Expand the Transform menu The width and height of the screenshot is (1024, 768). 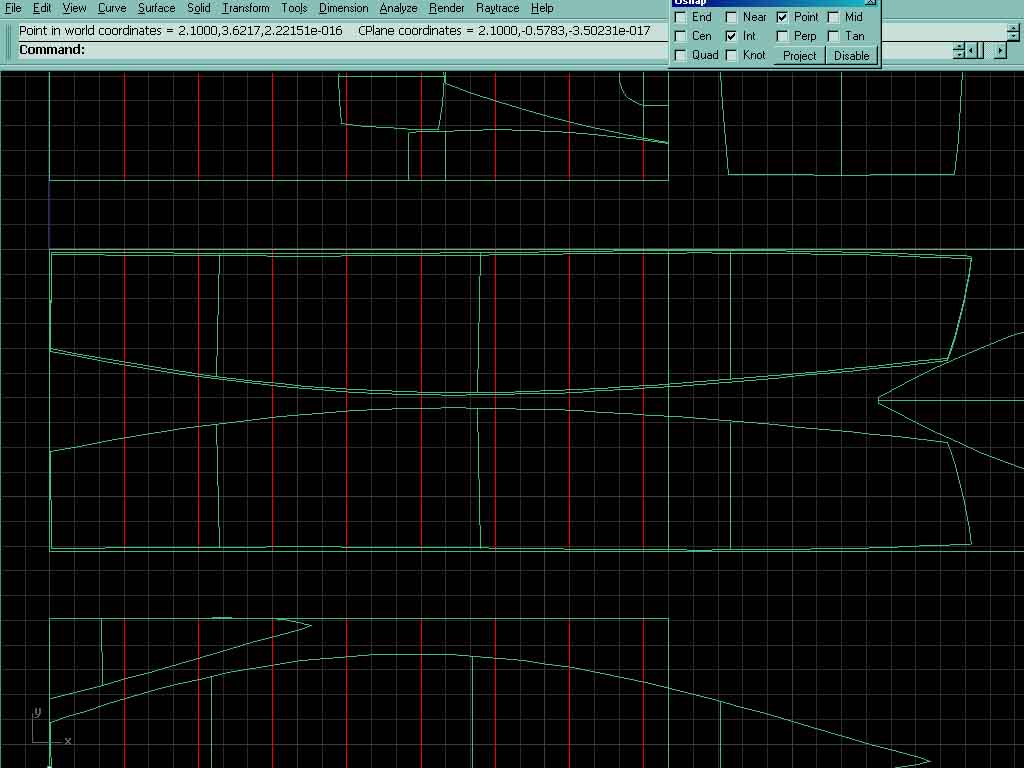[246, 8]
